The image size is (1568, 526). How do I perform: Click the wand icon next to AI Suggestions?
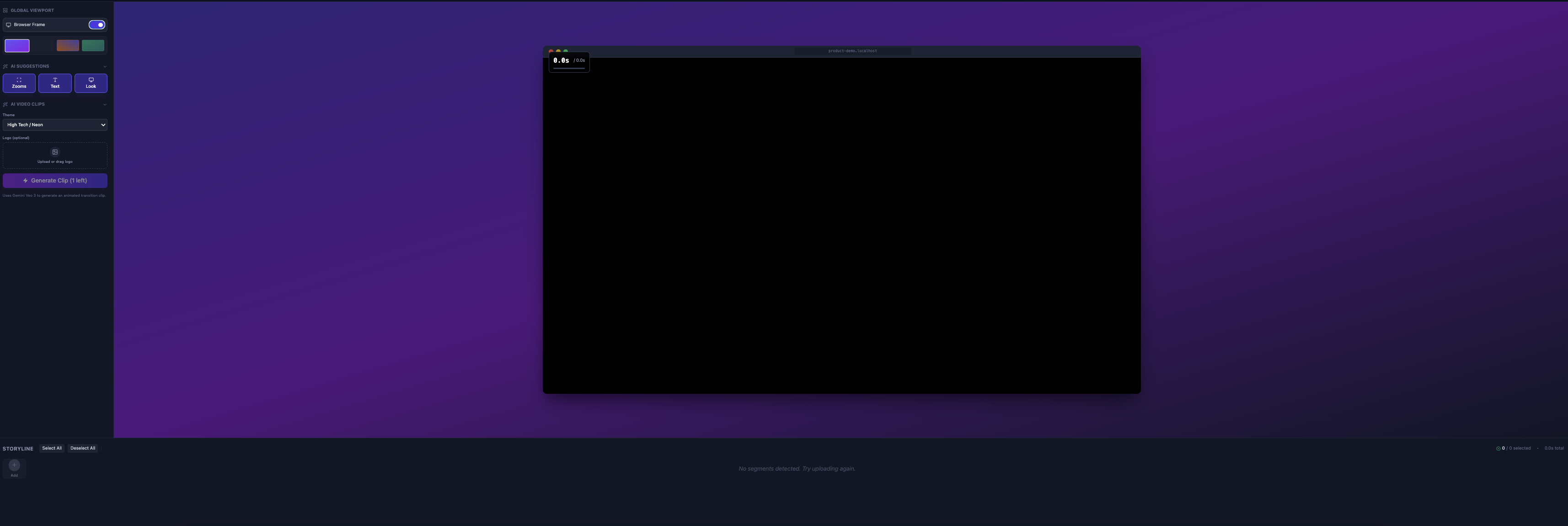pyautogui.click(x=5, y=66)
